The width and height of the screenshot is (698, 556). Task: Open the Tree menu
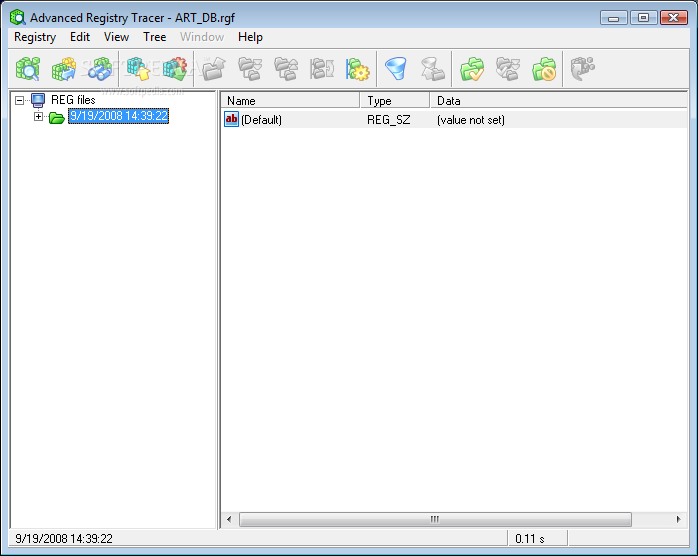click(x=154, y=37)
